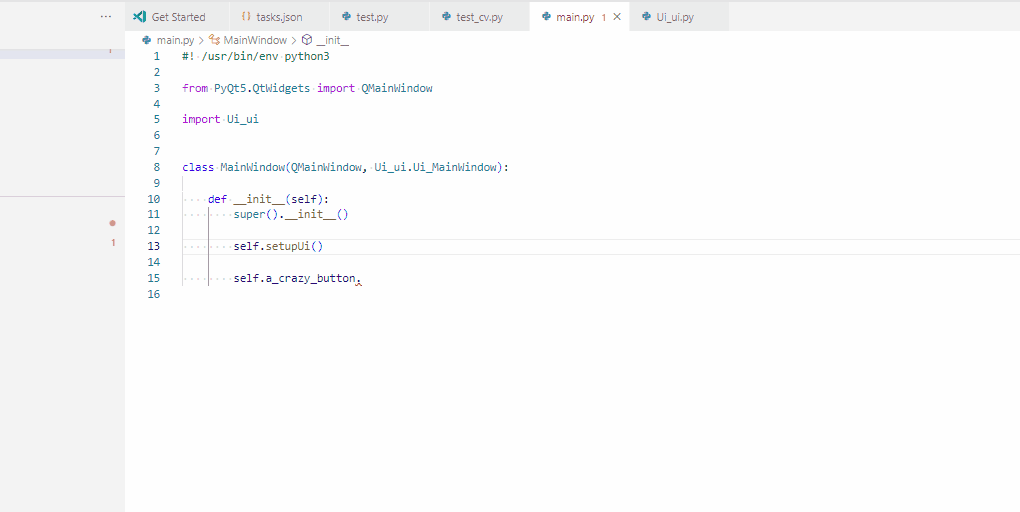Click PyQt5.QtWidgets in the from import
The height and width of the screenshot is (512, 1020).
coord(262,88)
